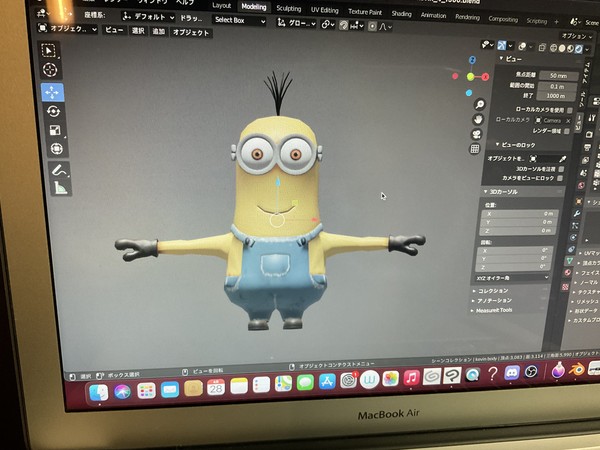Open object mode オブジェク dropdown

(67, 29)
